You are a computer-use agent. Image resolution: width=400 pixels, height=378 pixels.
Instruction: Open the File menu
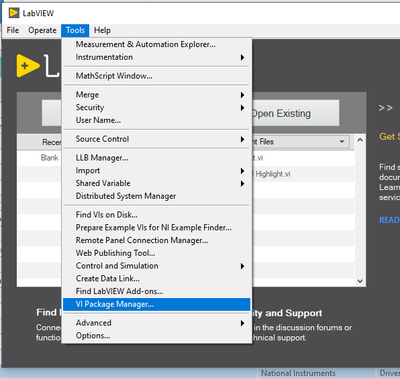[x=13, y=30]
